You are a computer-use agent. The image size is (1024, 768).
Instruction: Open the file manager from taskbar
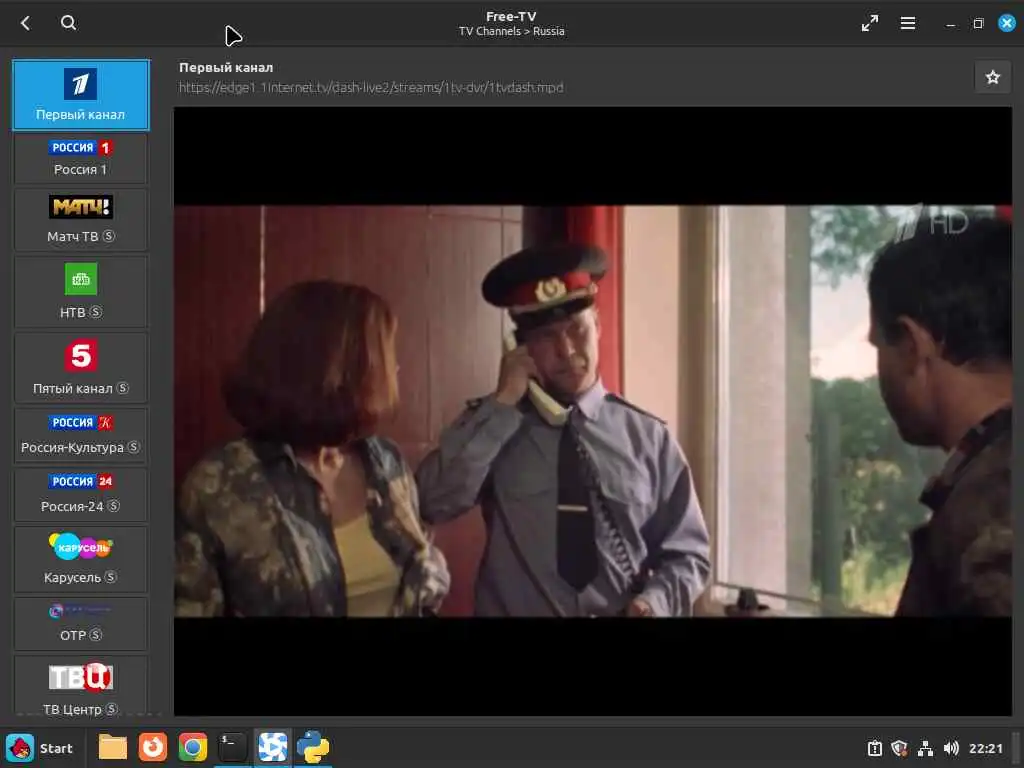coord(112,748)
